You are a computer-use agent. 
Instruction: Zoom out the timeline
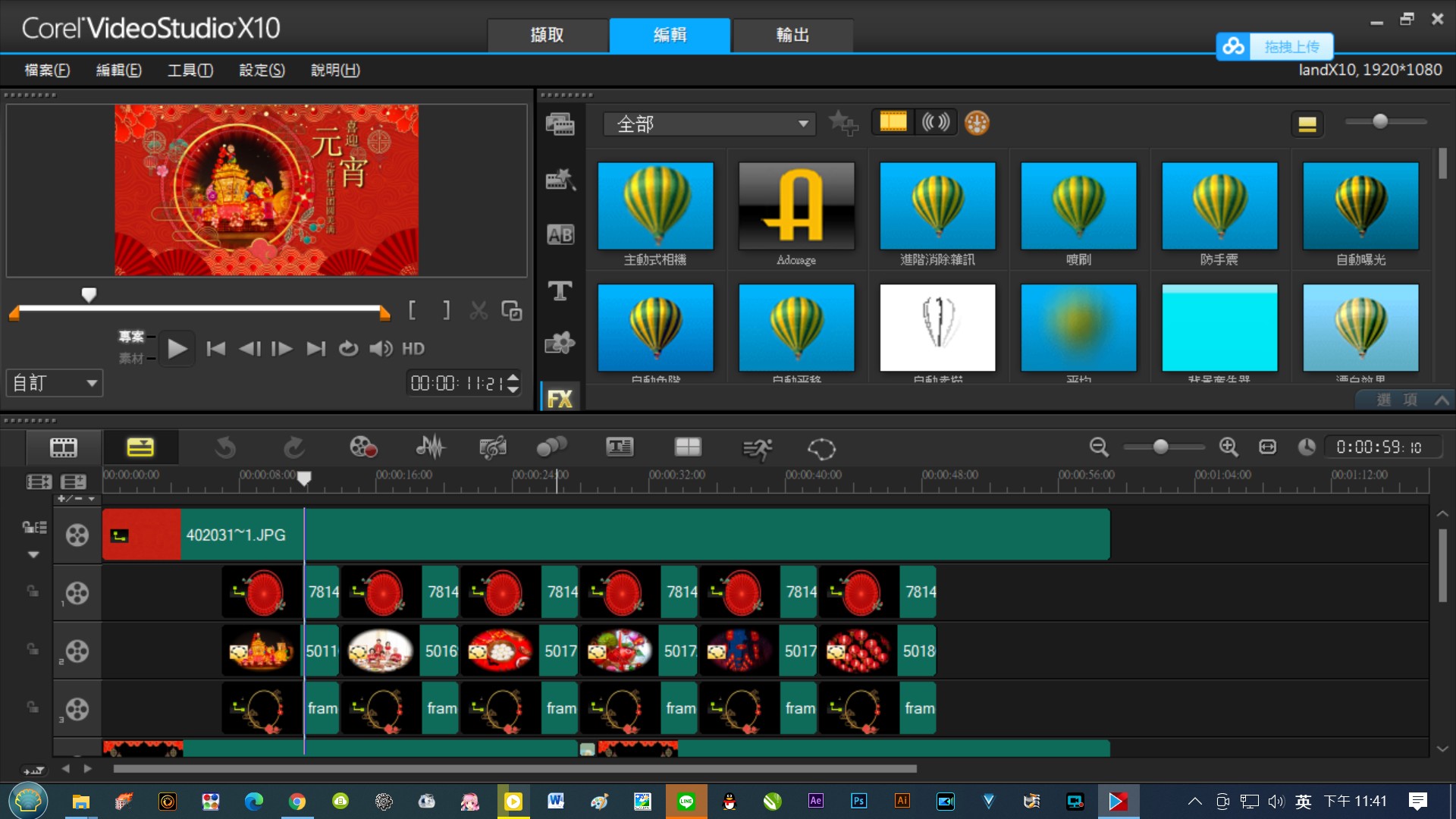pos(1098,447)
